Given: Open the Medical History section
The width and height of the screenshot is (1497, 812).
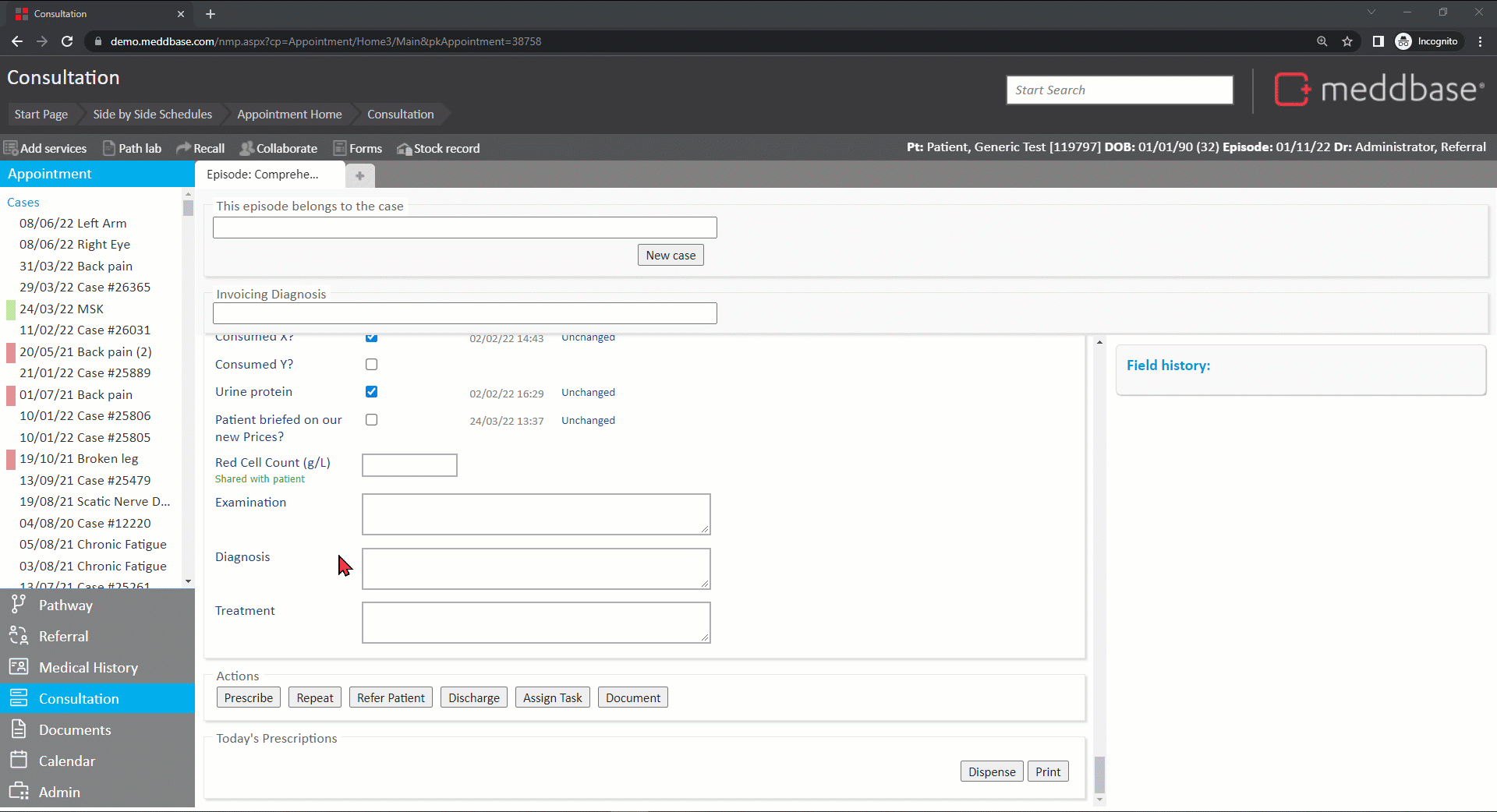Looking at the screenshot, I should (x=88, y=668).
